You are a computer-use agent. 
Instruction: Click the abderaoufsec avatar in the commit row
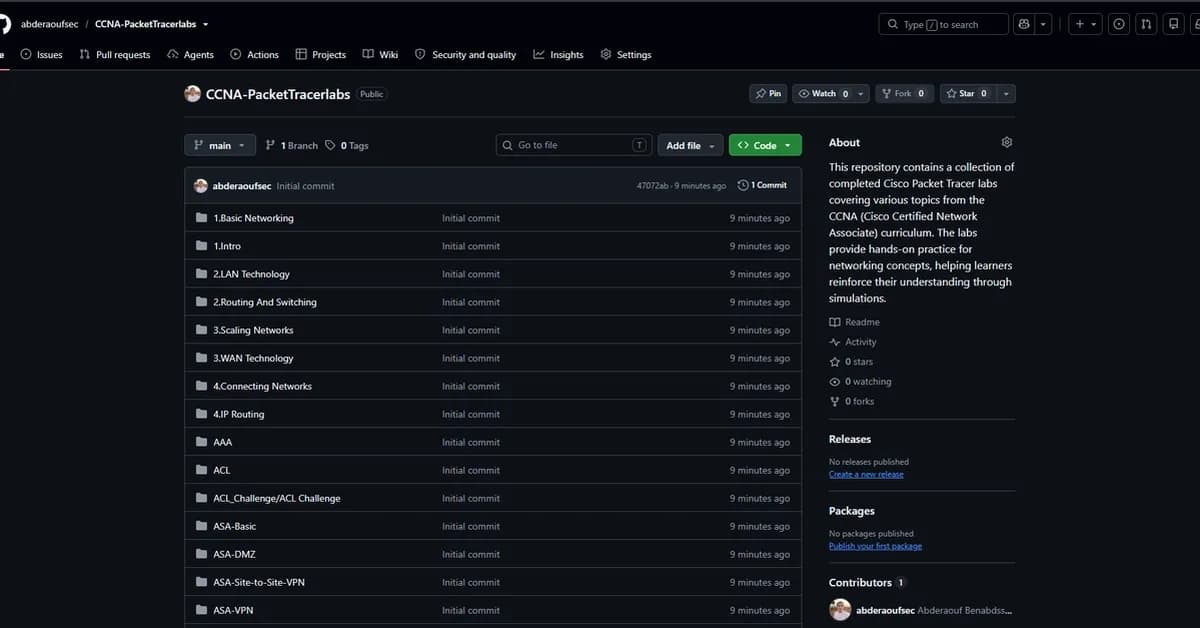(200, 186)
